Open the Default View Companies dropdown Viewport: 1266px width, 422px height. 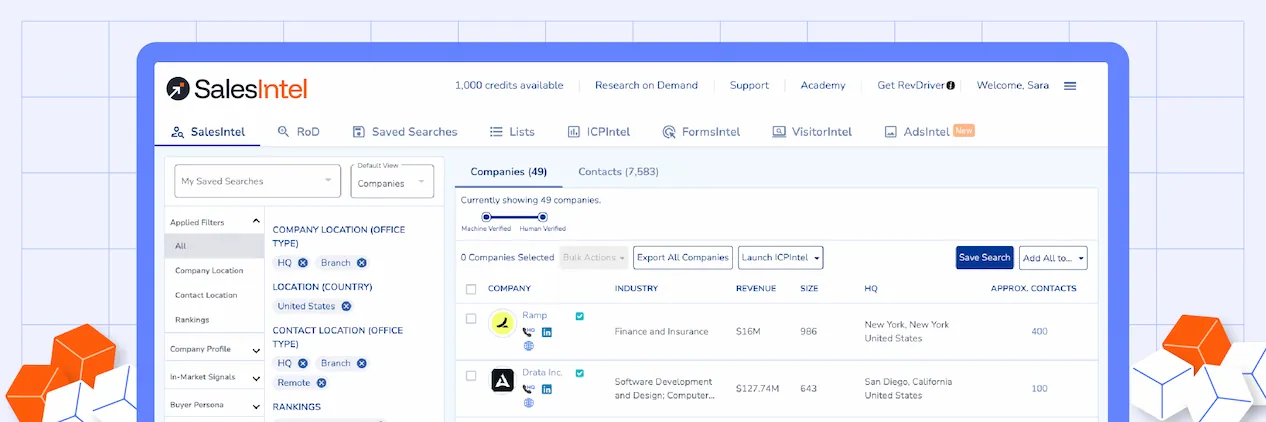point(392,181)
